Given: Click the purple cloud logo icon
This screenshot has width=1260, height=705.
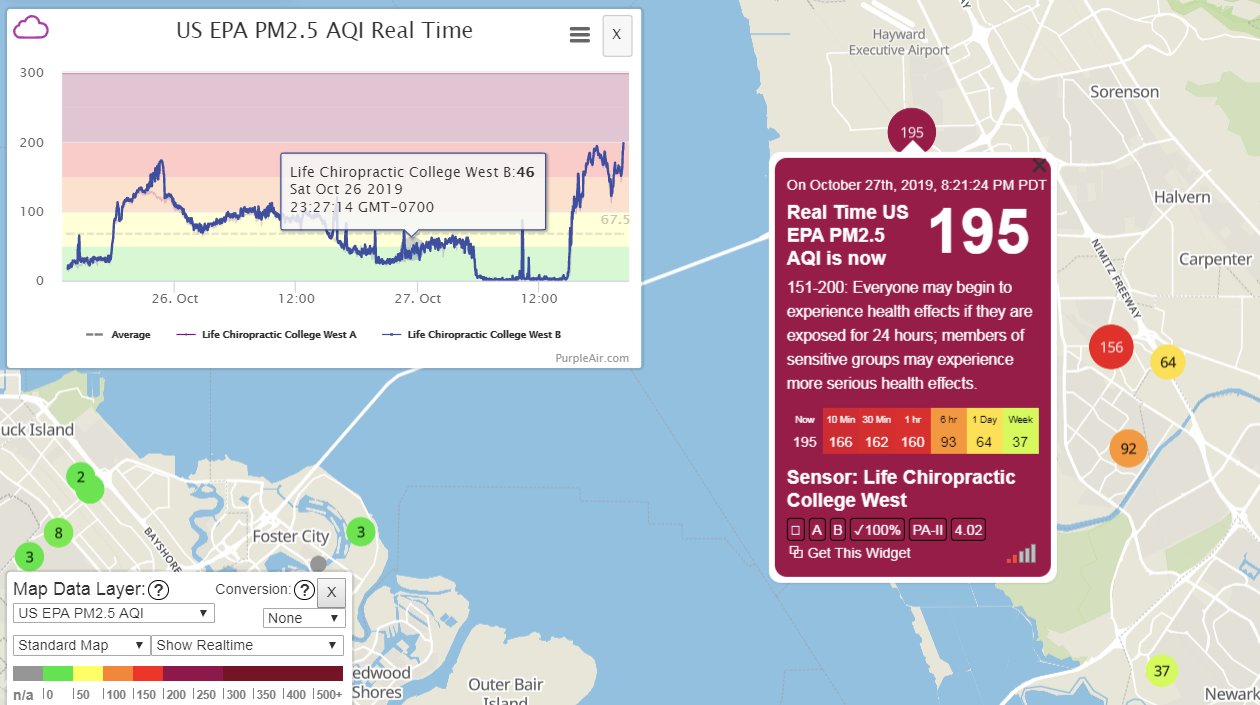Looking at the screenshot, I should [x=31, y=28].
